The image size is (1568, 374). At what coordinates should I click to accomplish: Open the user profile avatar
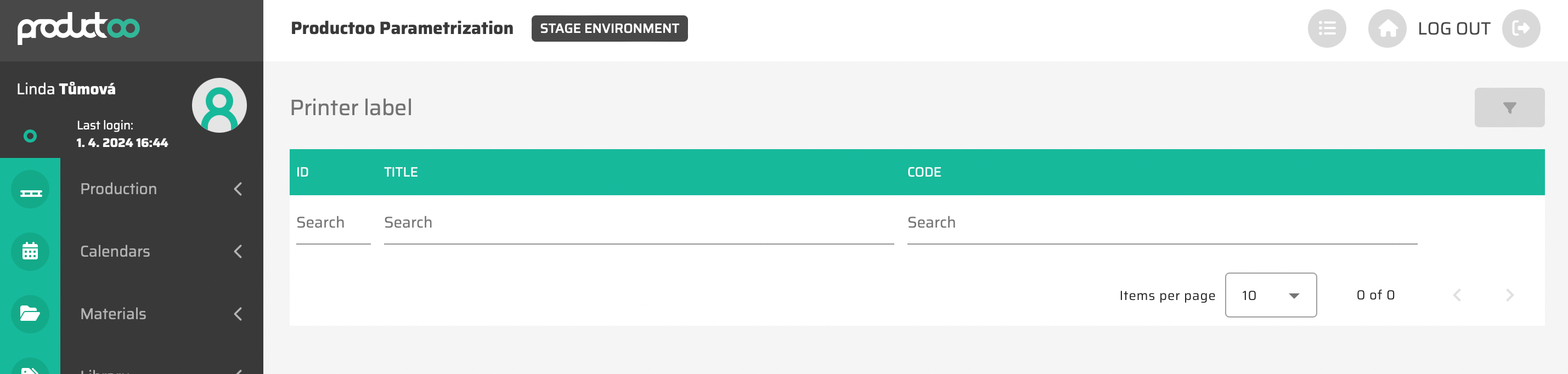tap(219, 105)
